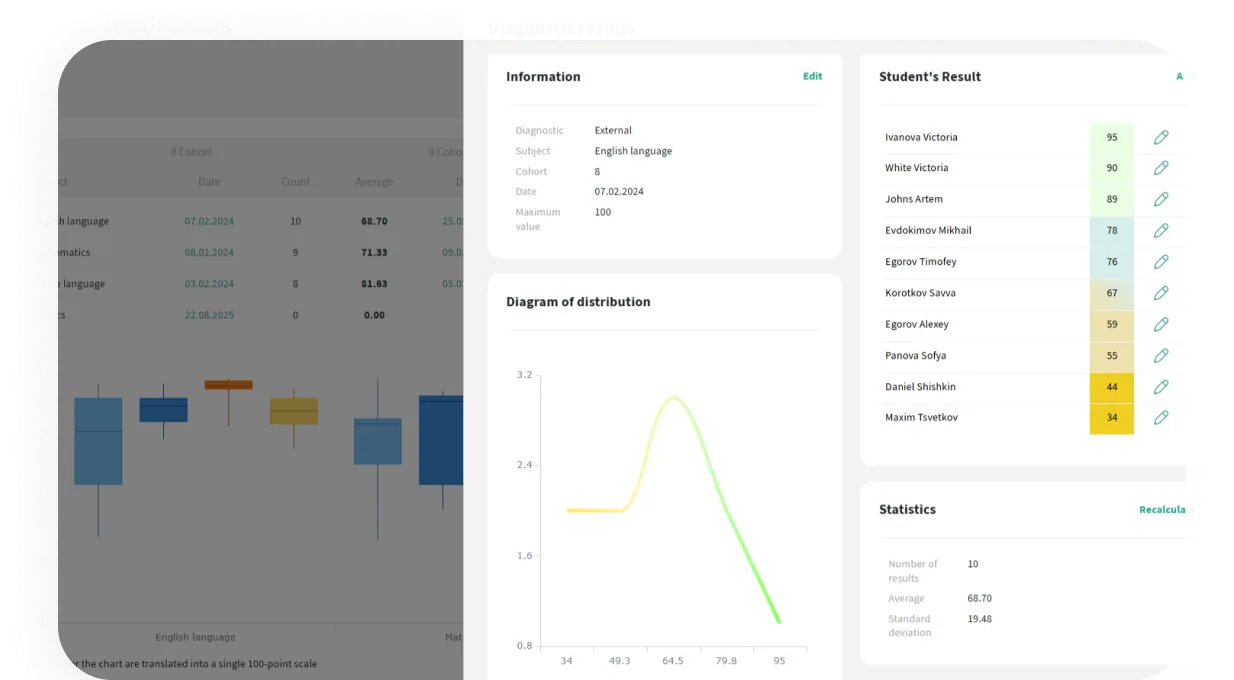Screen dimensions: 1234x680
Task: Add a new student's result
Action: pos(1185,76)
